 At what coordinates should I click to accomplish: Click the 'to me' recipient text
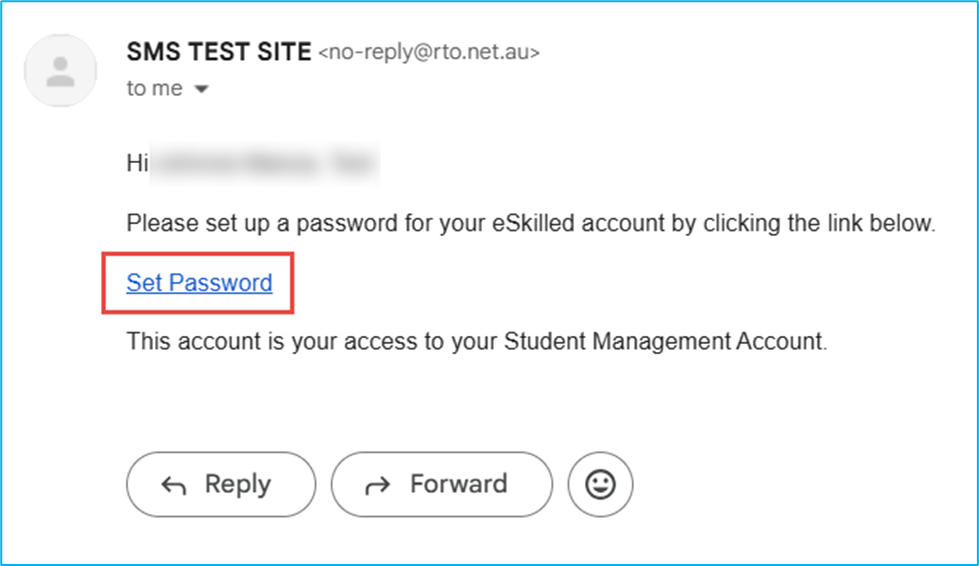point(154,88)
